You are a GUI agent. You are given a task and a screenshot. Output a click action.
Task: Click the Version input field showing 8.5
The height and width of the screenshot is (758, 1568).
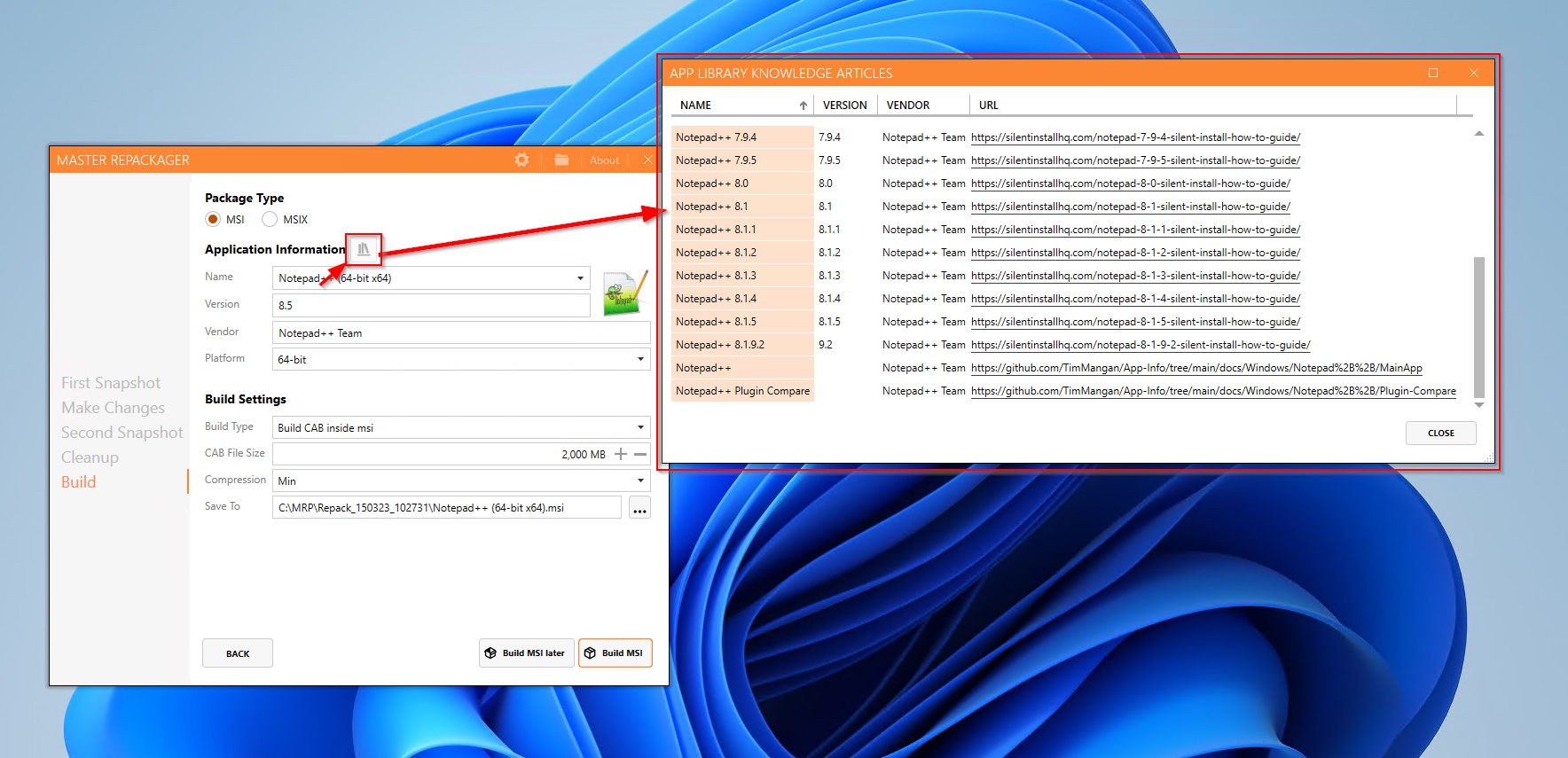[x=431, y=305]
